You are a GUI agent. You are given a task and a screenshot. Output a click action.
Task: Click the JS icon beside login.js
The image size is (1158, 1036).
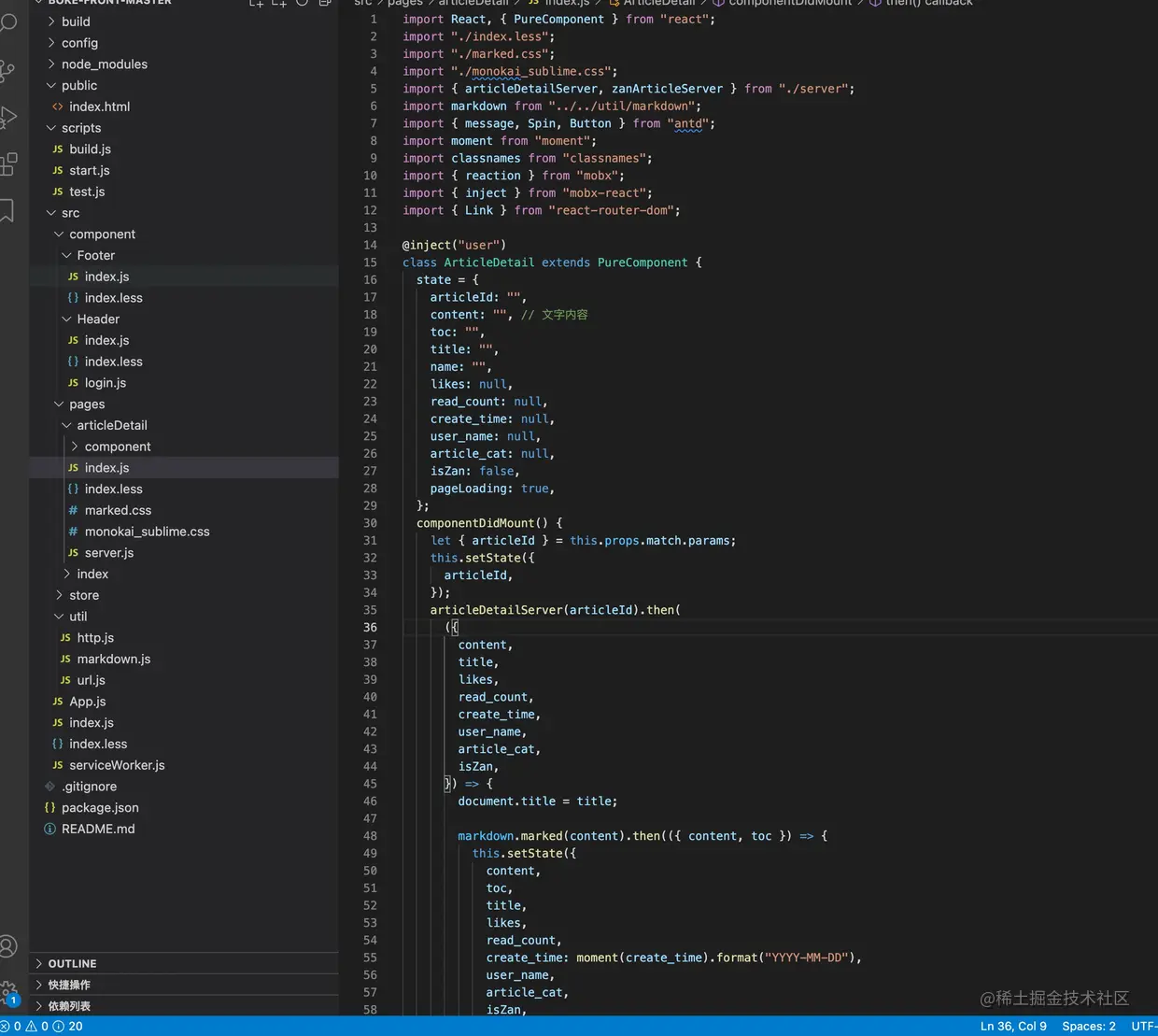(73, 383)
